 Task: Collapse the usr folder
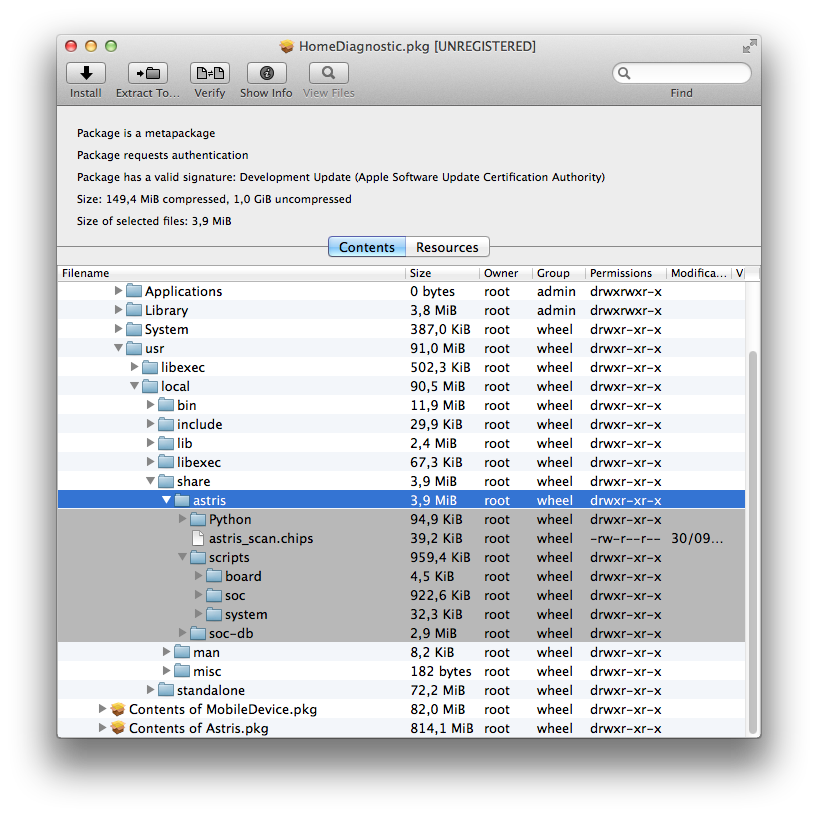tap(118, 347)
